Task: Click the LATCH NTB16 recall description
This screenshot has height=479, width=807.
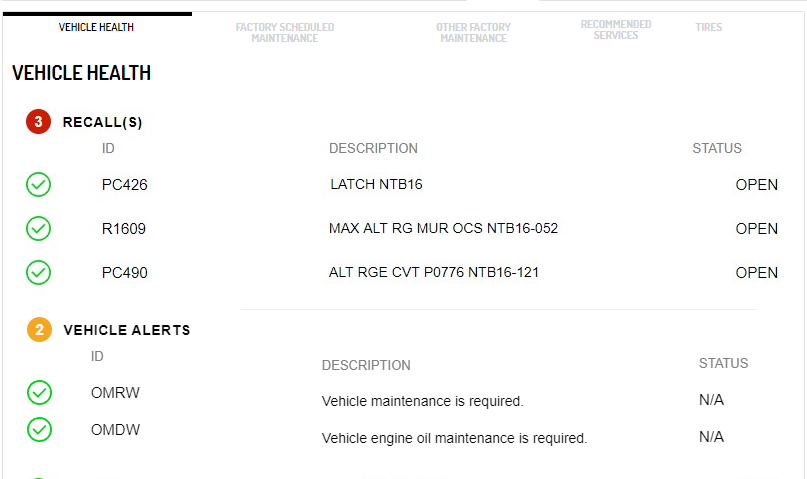Action: click(376, 185)
